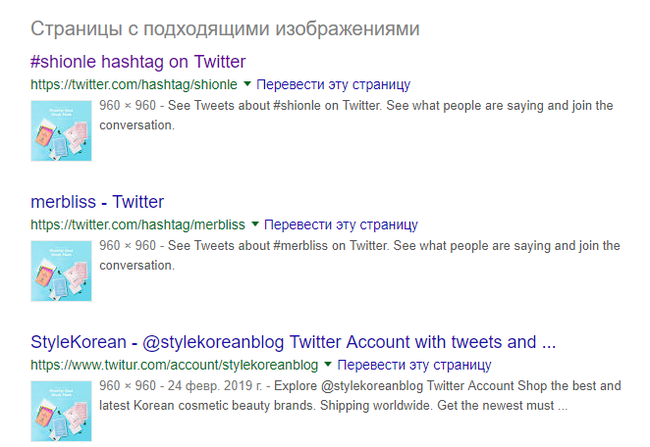650x447 pixels.
Task: Open thumbnail image of the shionle result
Action: (62, 129)
